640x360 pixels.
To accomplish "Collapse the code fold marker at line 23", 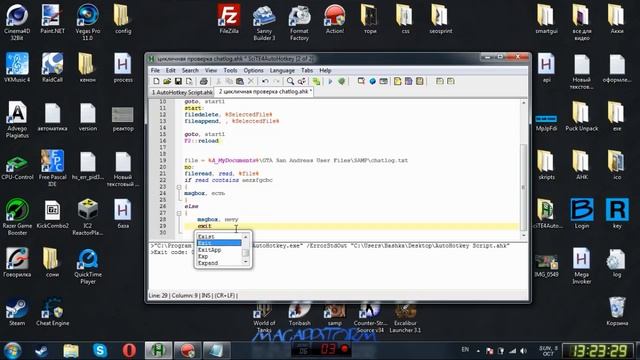I will (179, 187).
